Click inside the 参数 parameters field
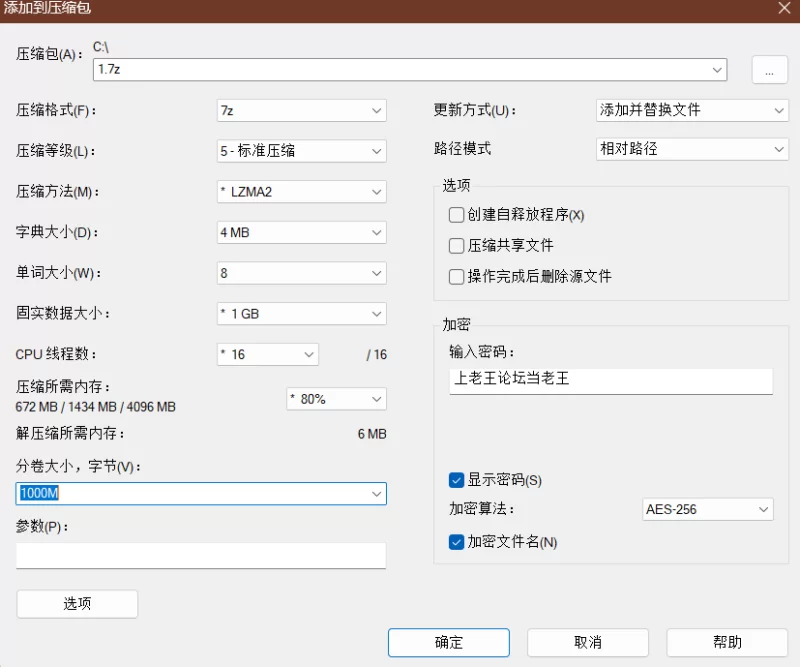Viewport: 800px width, 667px height. tap(200, 555)
